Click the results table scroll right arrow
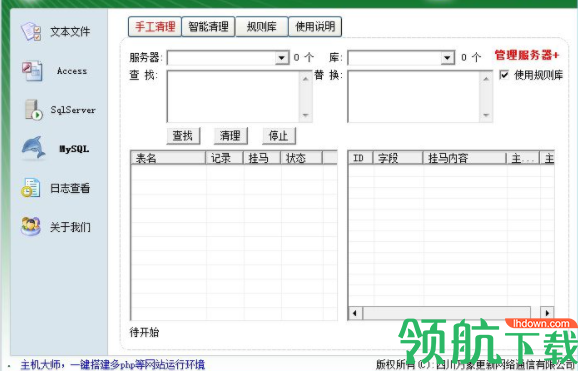 click(x=547, y=313)
